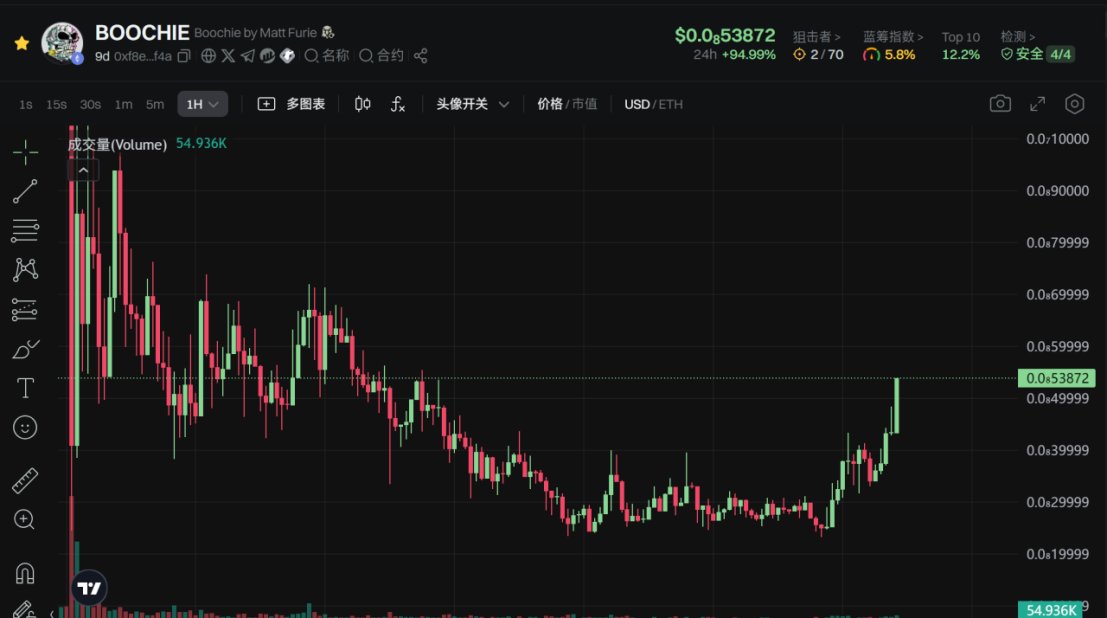This screenshot has height=618, width=1107.
Task: Click the current price label 0.0₈53872 on axis
Action: pos(1056,378)
